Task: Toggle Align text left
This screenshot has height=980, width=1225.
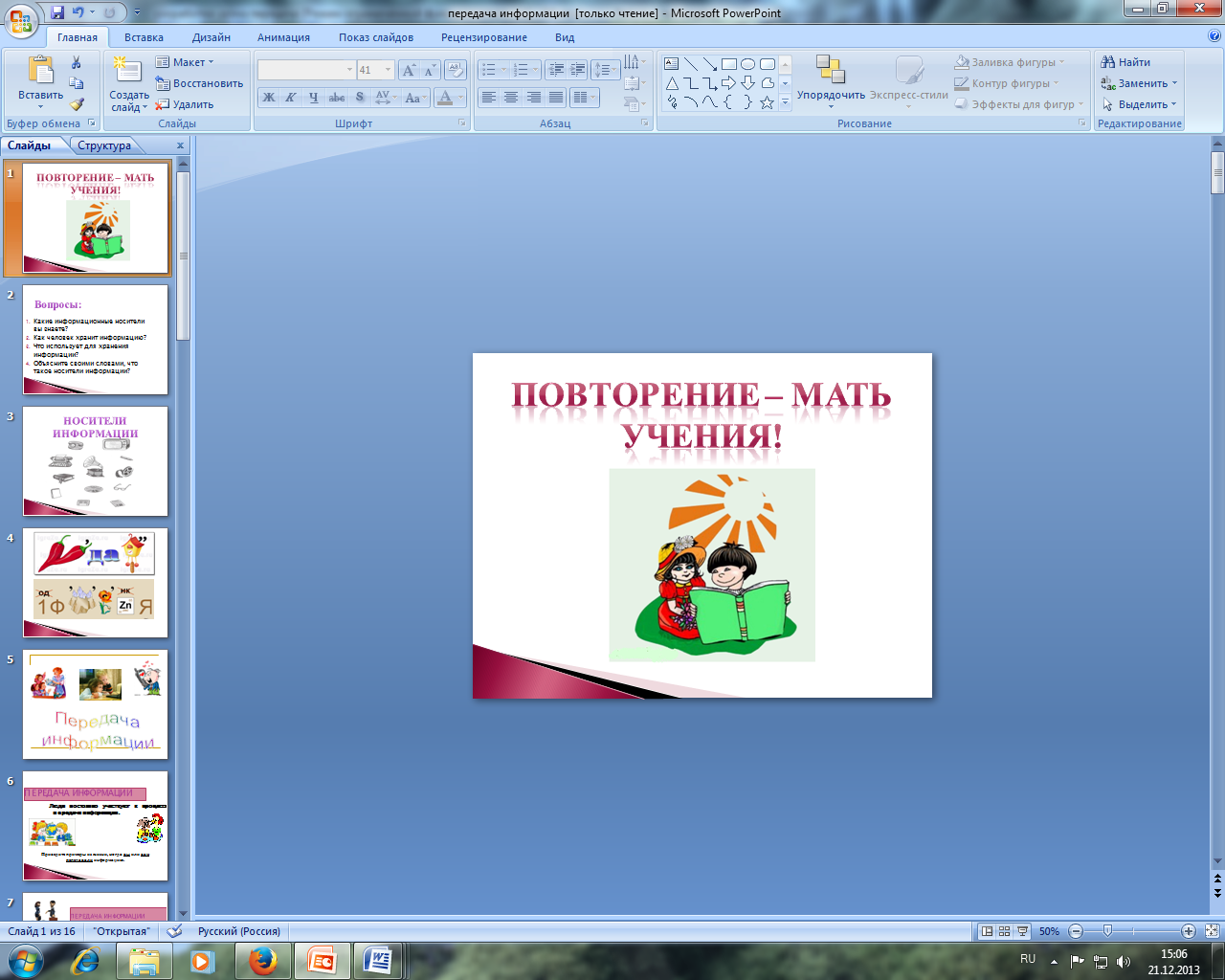Action: (489, 98)
